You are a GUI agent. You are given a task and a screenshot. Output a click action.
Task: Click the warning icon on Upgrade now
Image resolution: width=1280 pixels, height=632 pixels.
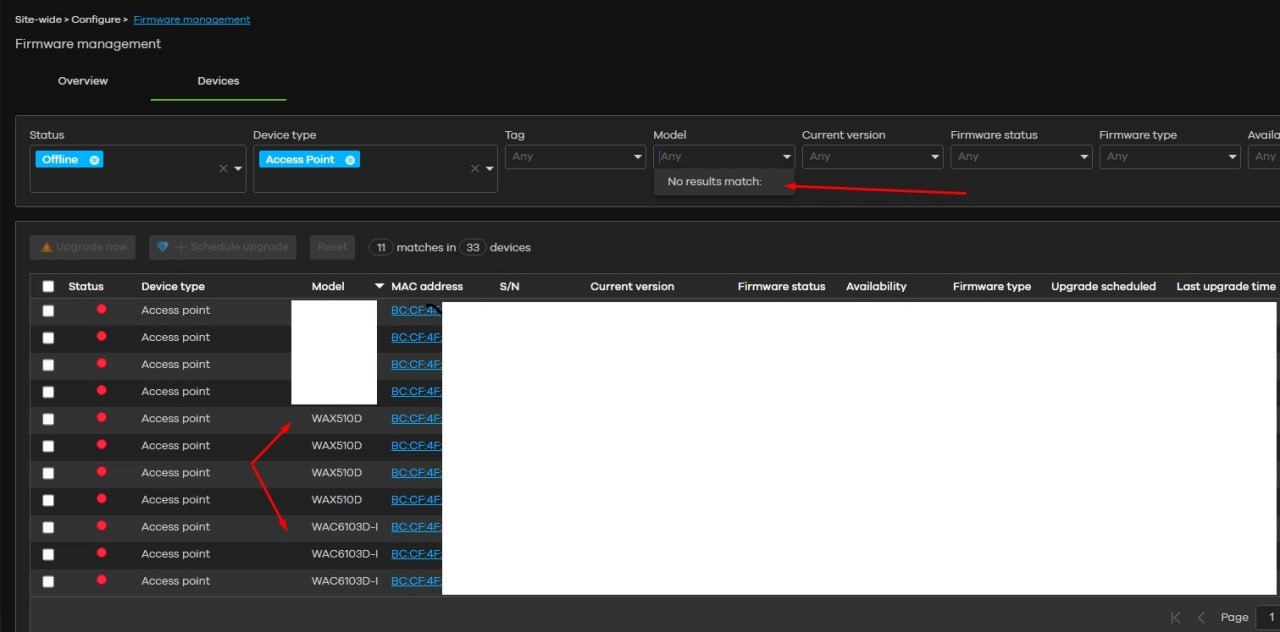[x=46, y=247]
